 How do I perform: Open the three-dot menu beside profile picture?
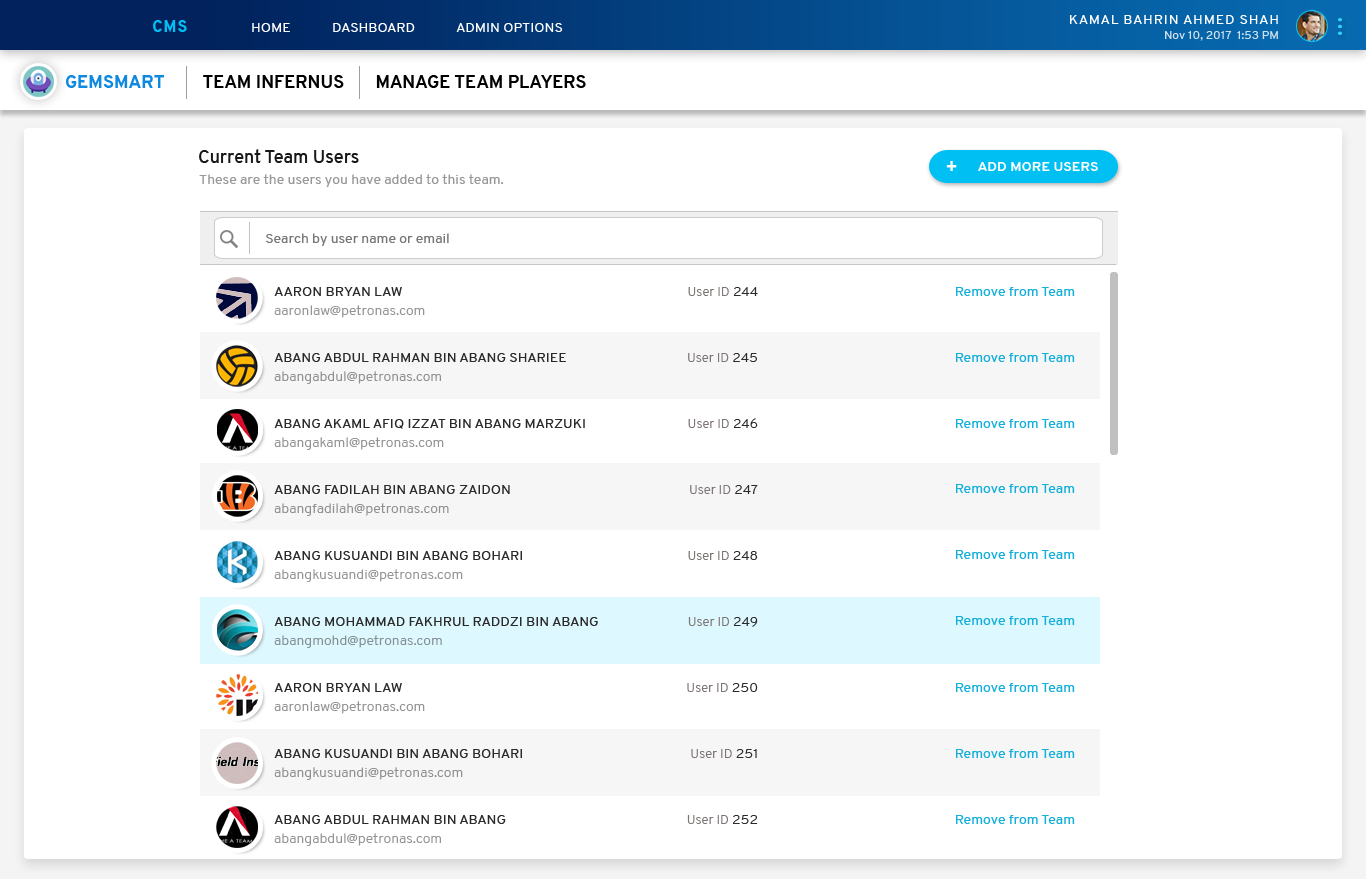point(1340,27)
